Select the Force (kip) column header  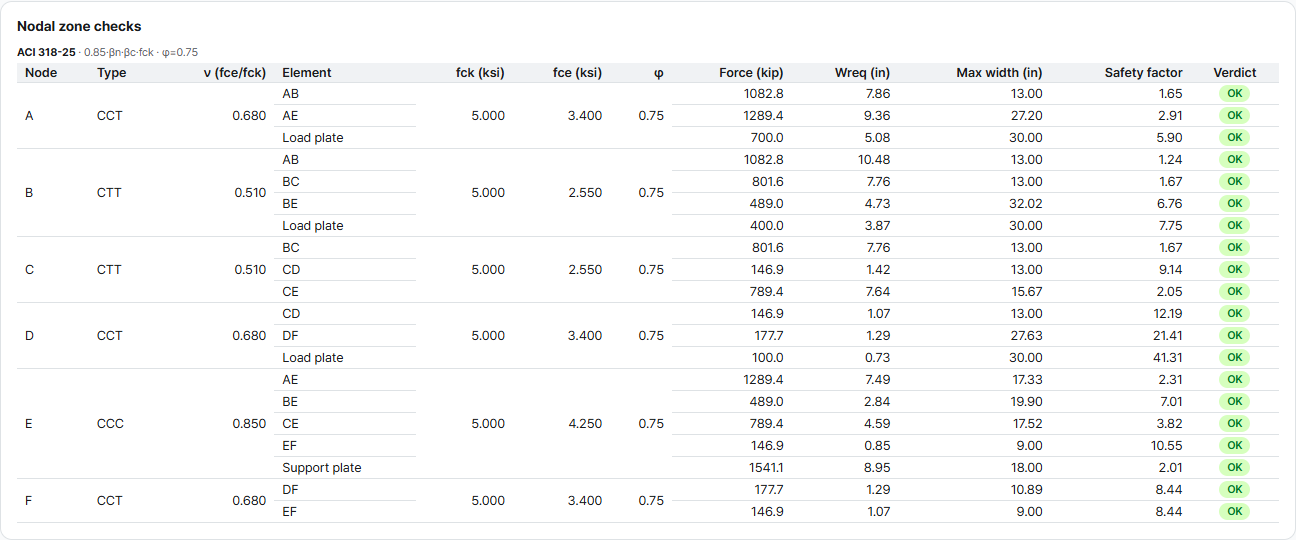pyautogui.click(x=751, y=72)
